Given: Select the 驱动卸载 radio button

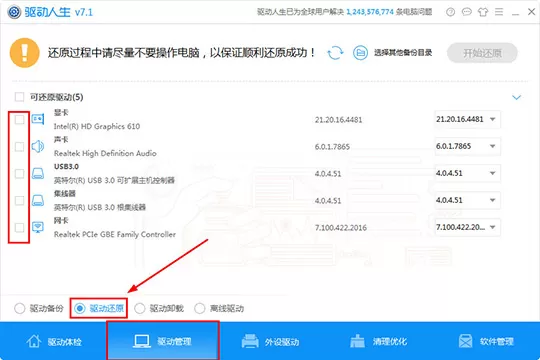Looking at the screenshot, I should pyautogui.click(x=139, y=308).
